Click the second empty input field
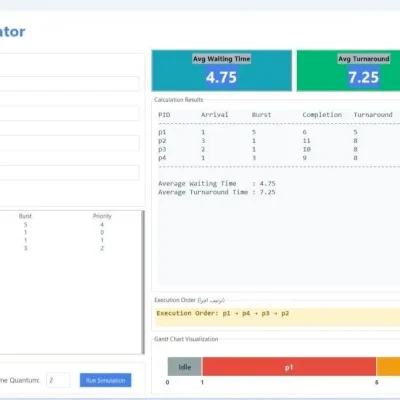 click(x=69, y=113)
